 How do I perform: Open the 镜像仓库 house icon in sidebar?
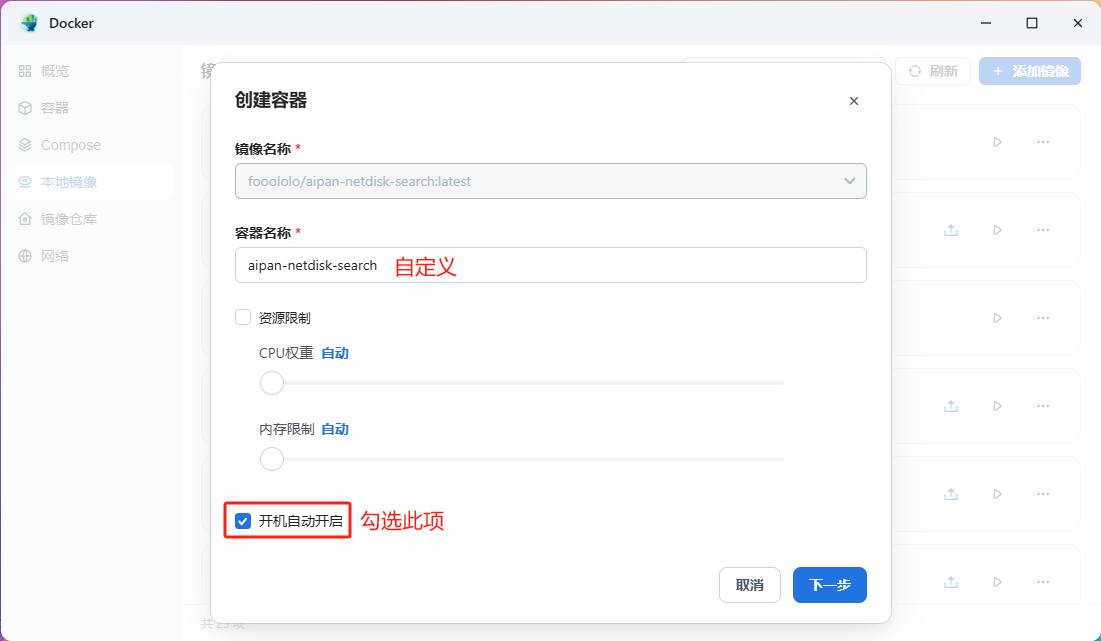click(25, 219)
